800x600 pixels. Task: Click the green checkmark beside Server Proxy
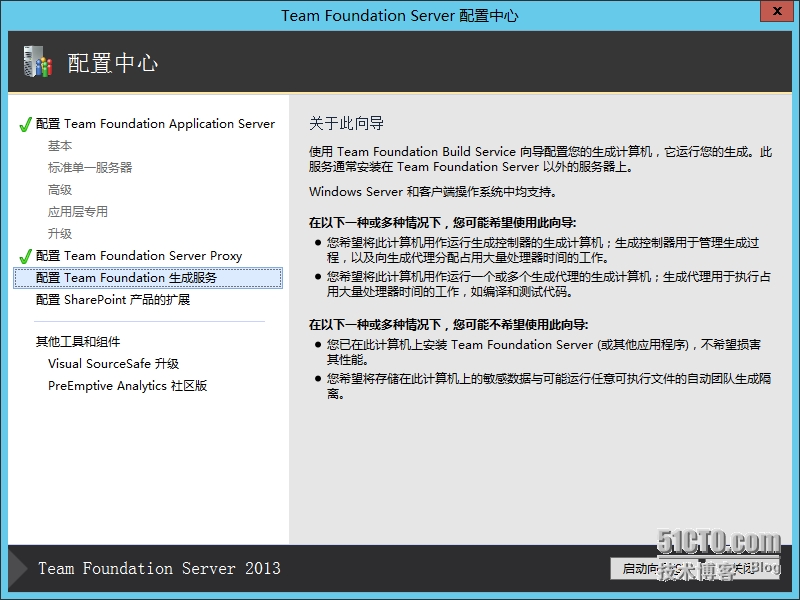click(25, 256)
